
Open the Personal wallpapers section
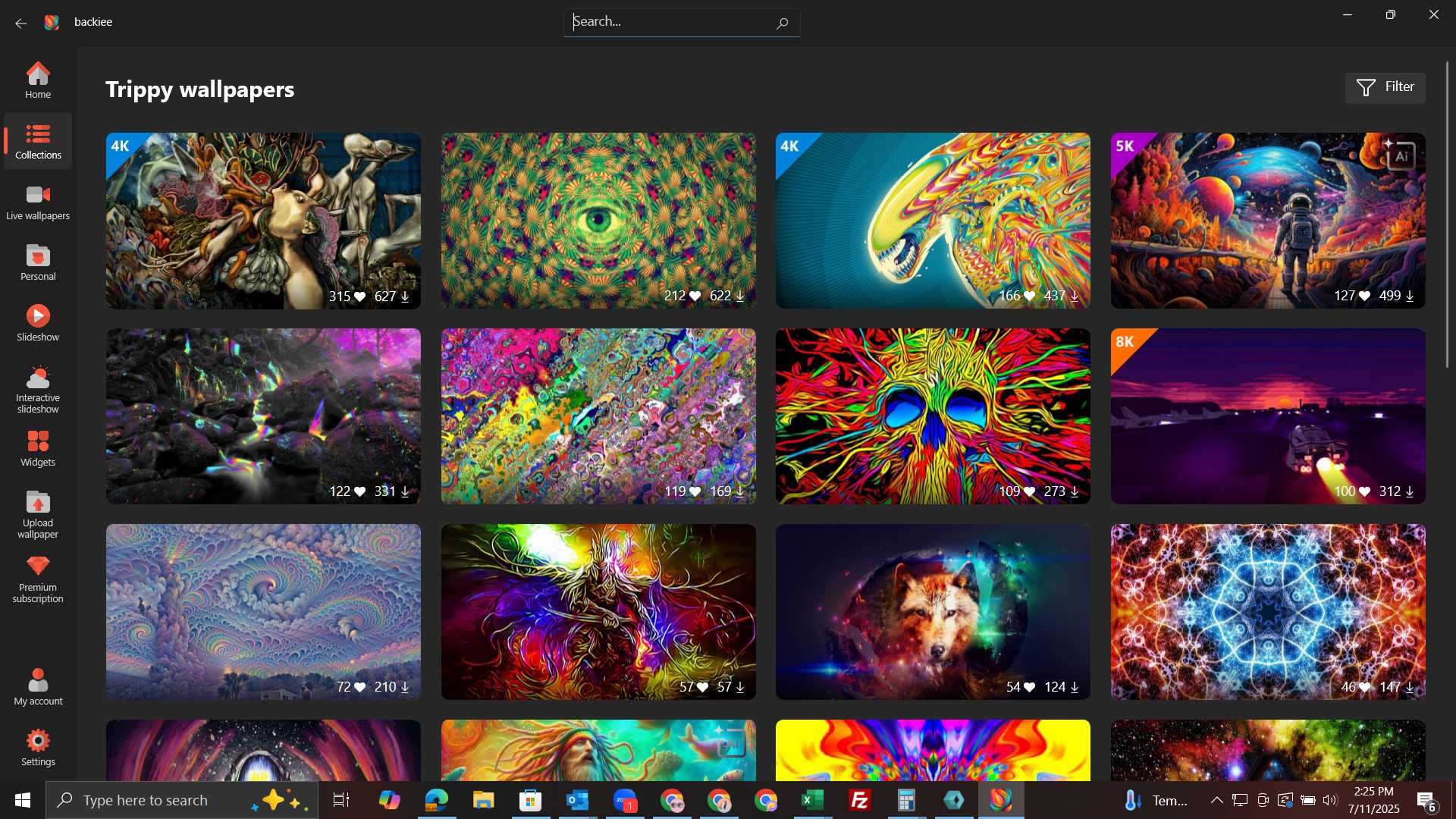pyautogui.click(x=38, y=262)
